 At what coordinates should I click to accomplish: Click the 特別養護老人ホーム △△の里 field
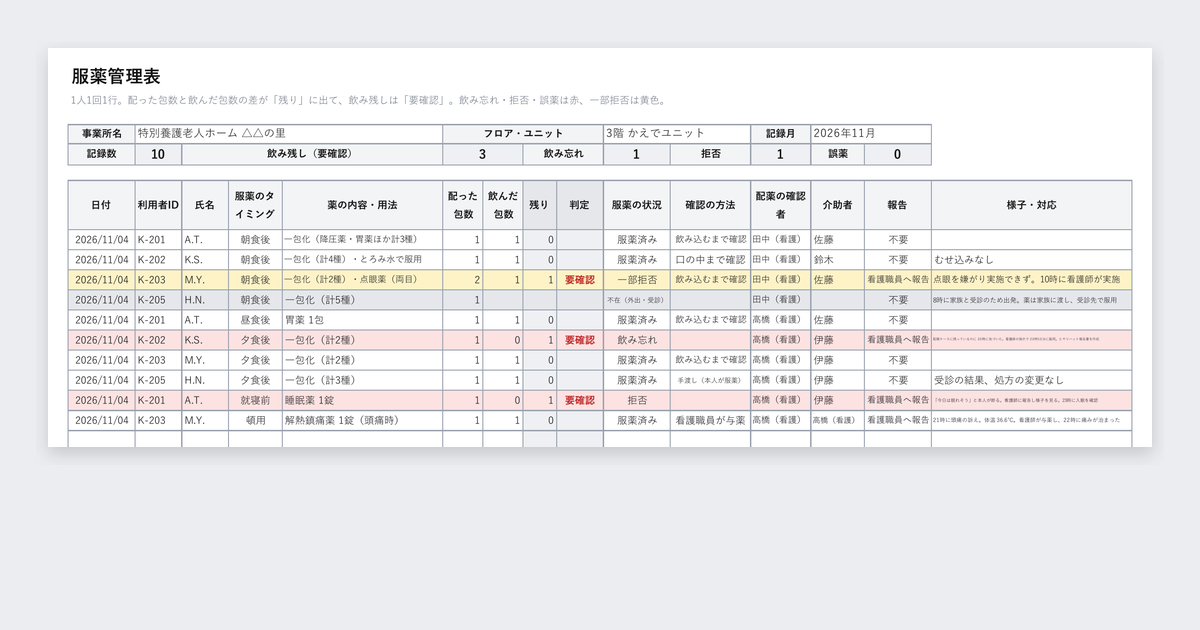point(289,134)
